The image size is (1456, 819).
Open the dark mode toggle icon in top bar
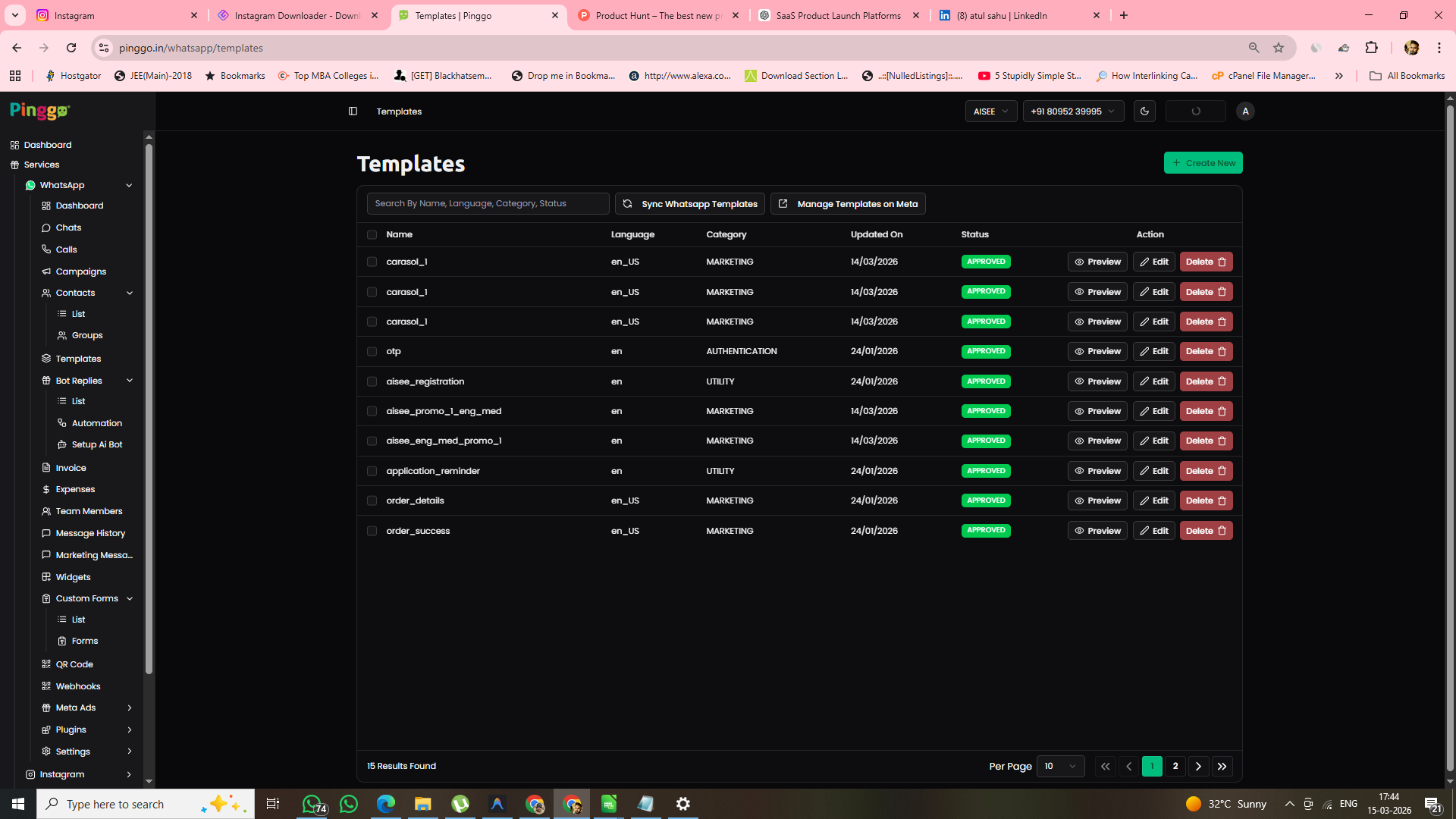tap(1144, 111)
